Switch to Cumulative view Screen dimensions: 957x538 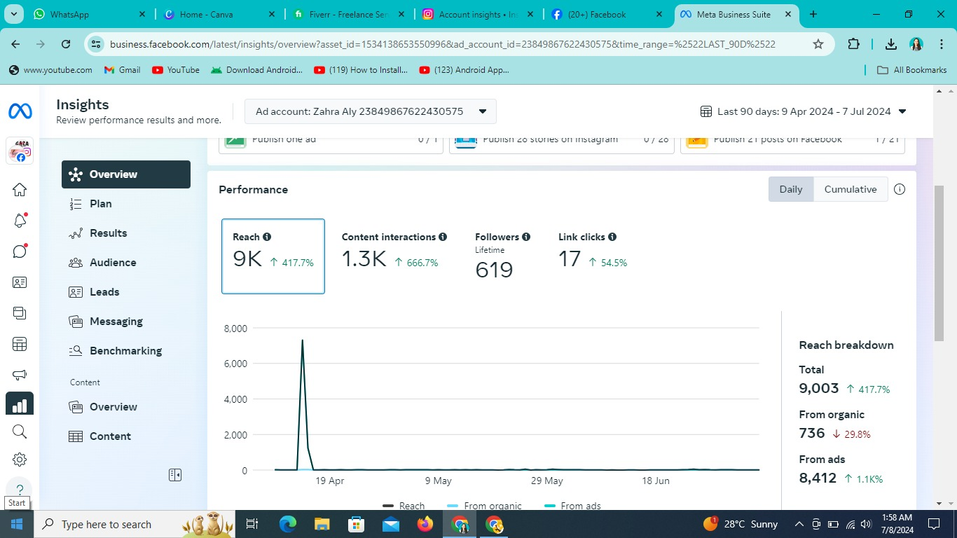click(850, 189)
